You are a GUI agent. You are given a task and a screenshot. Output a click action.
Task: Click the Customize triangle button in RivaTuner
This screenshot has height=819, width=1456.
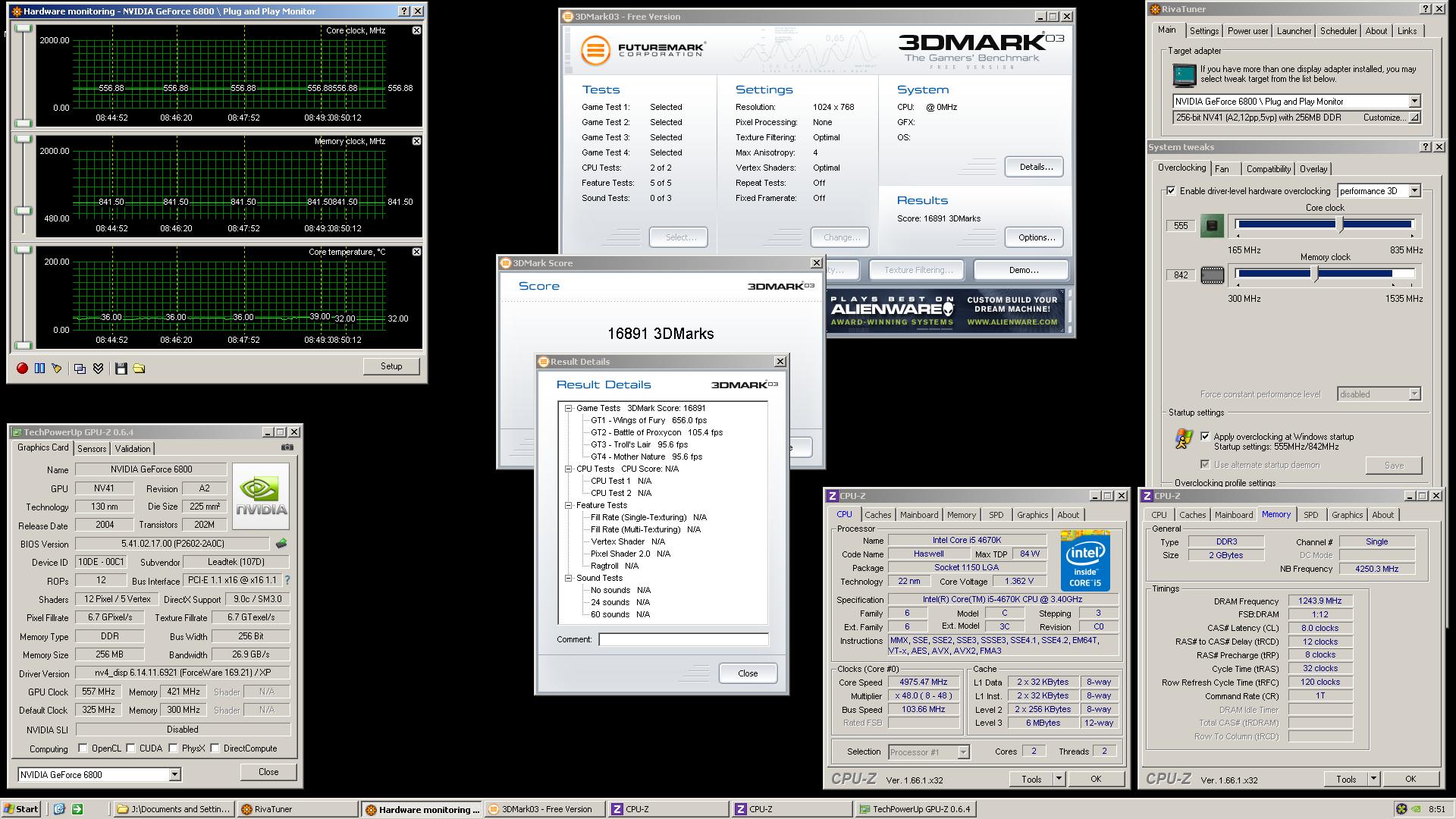[x=1414, y=118]
